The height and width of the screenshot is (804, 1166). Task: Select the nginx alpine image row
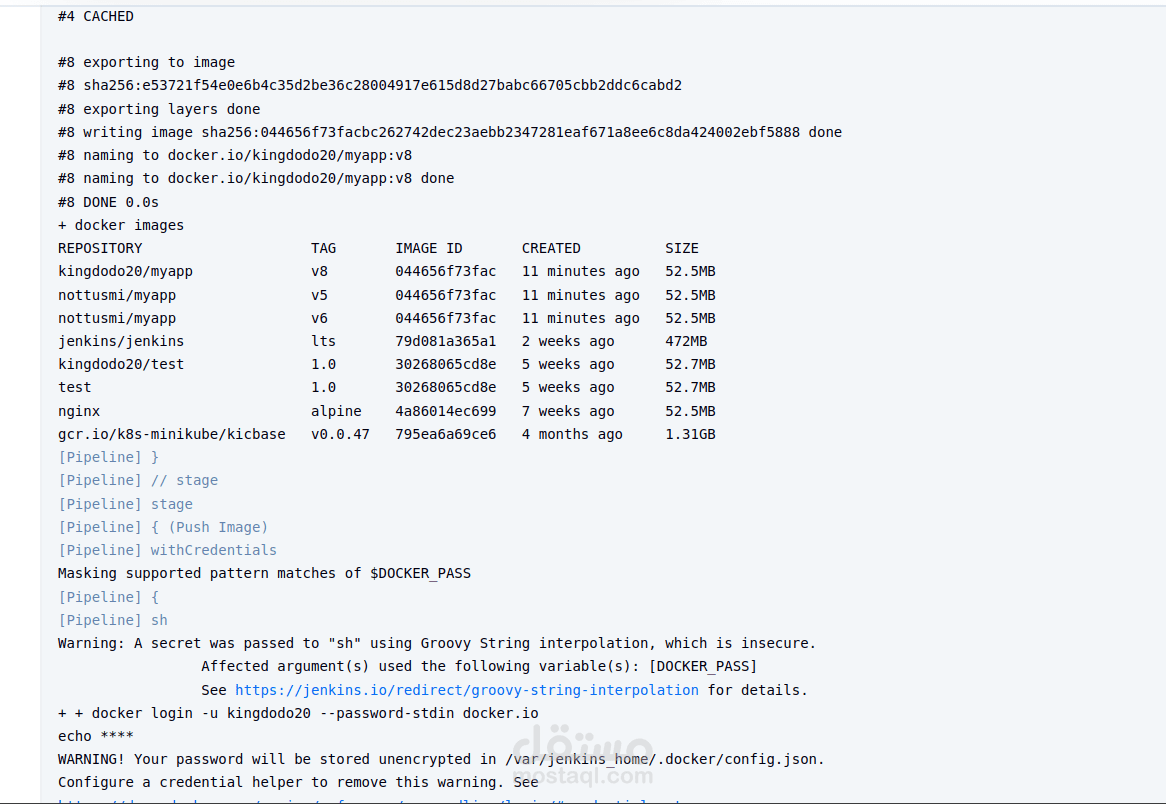386,411
